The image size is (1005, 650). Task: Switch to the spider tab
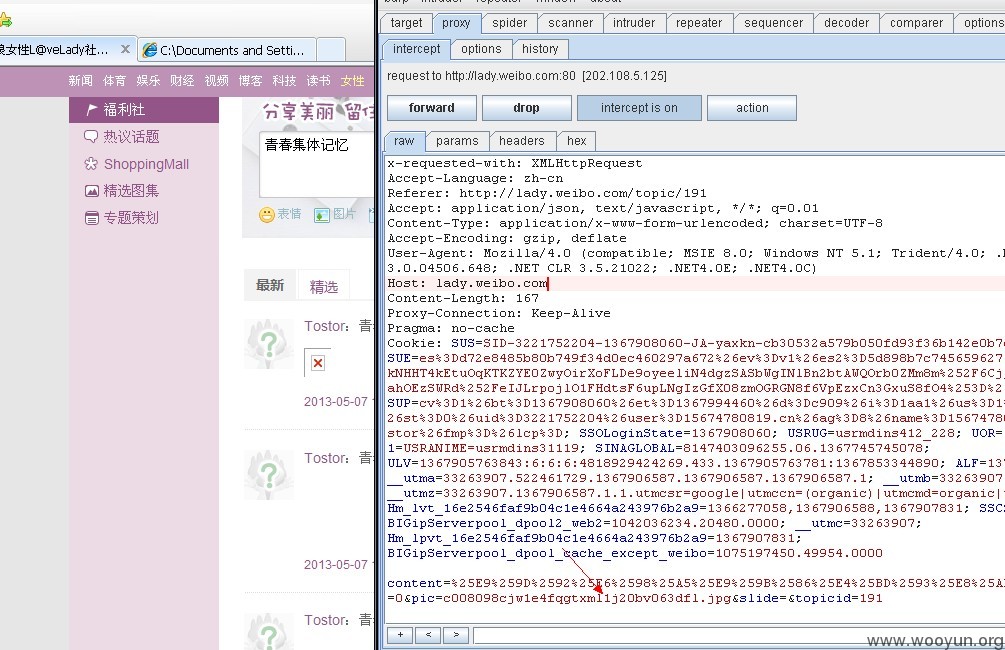tap(510, 23)
